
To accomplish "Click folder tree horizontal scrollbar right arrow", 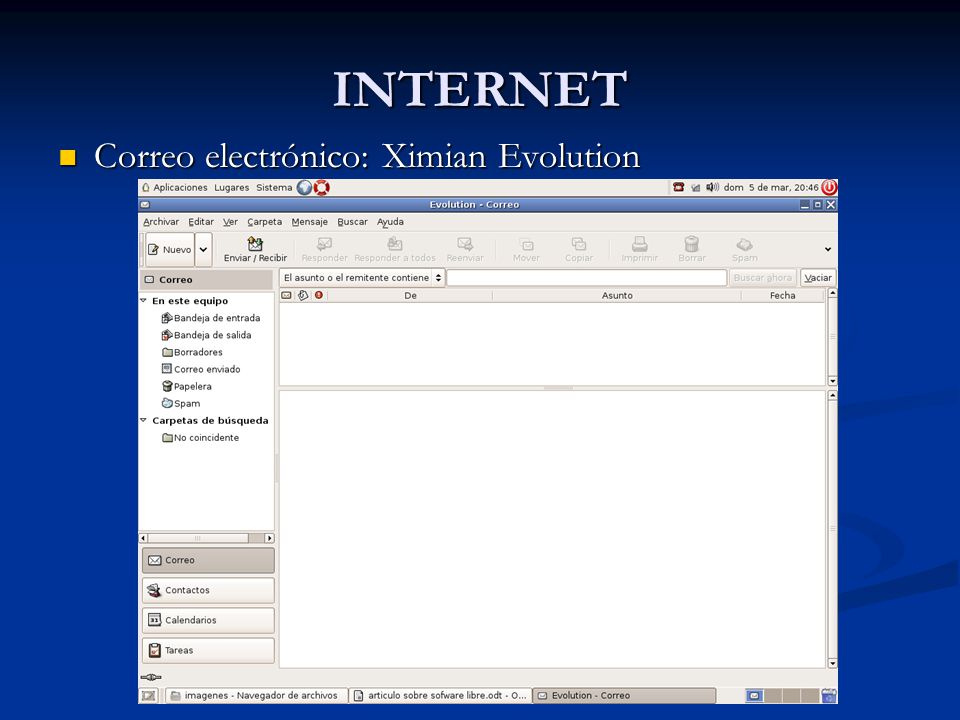I will (x=269, y=538).
